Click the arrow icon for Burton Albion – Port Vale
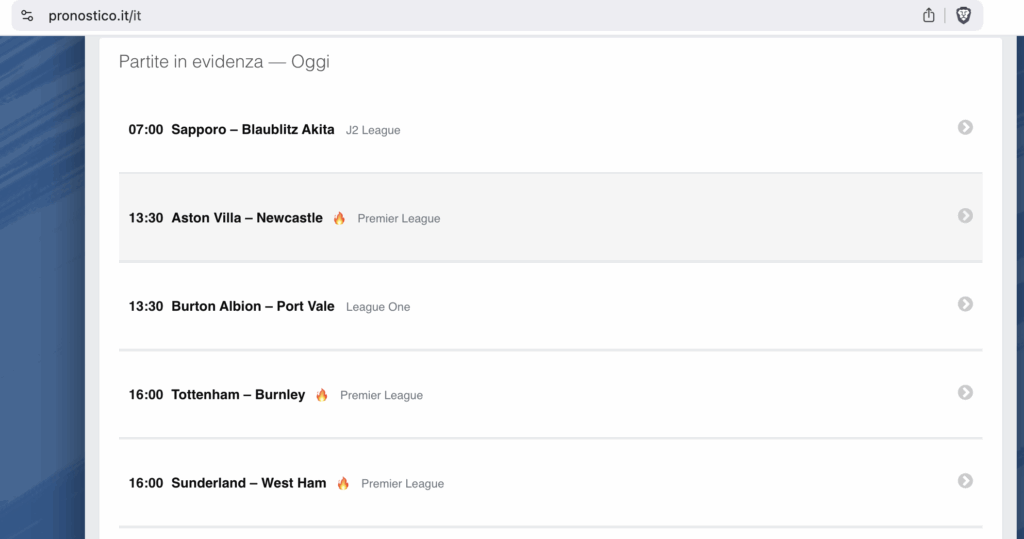The height and width of the screenshot is (539, 1024). (x=965, y=304)
